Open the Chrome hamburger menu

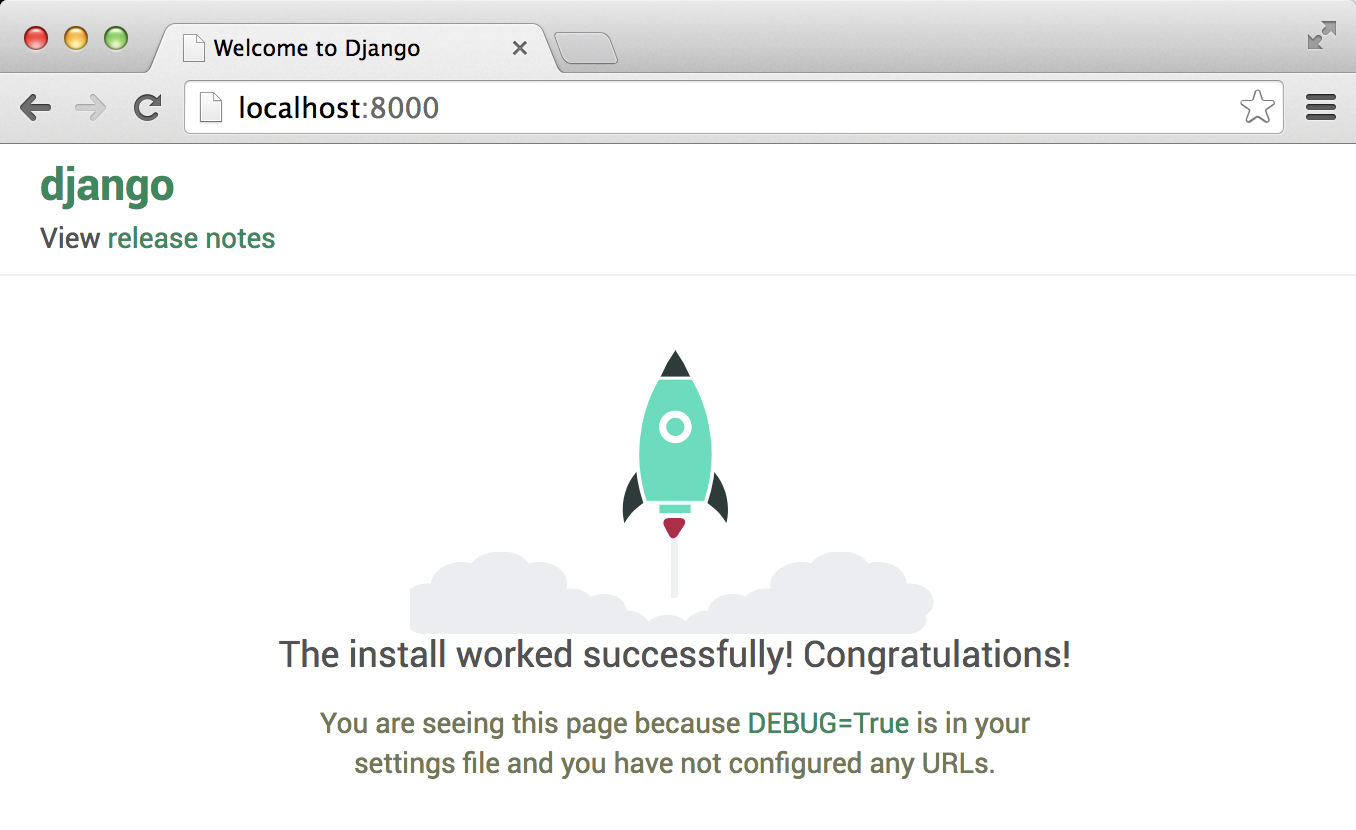(1320, 107)
